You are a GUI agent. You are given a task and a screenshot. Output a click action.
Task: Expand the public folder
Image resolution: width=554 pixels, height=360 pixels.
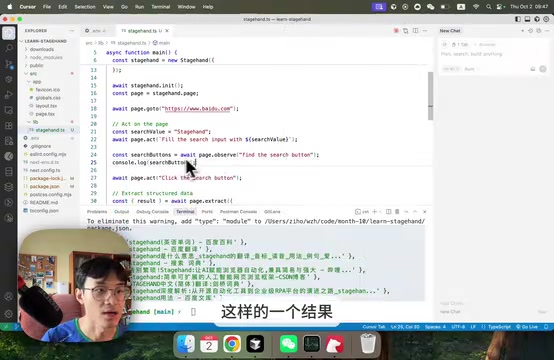point(36,65)
